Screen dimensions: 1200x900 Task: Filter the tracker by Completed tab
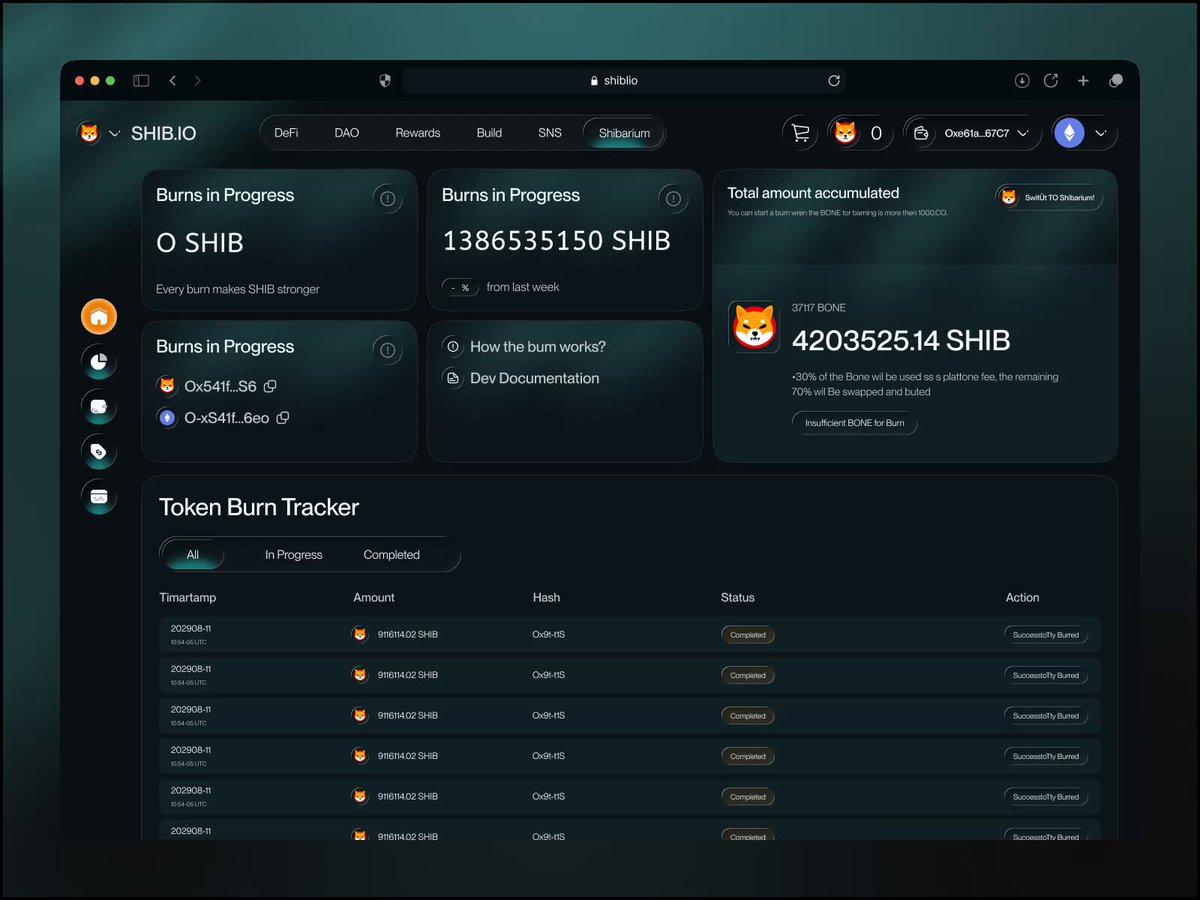click(392, 555)
